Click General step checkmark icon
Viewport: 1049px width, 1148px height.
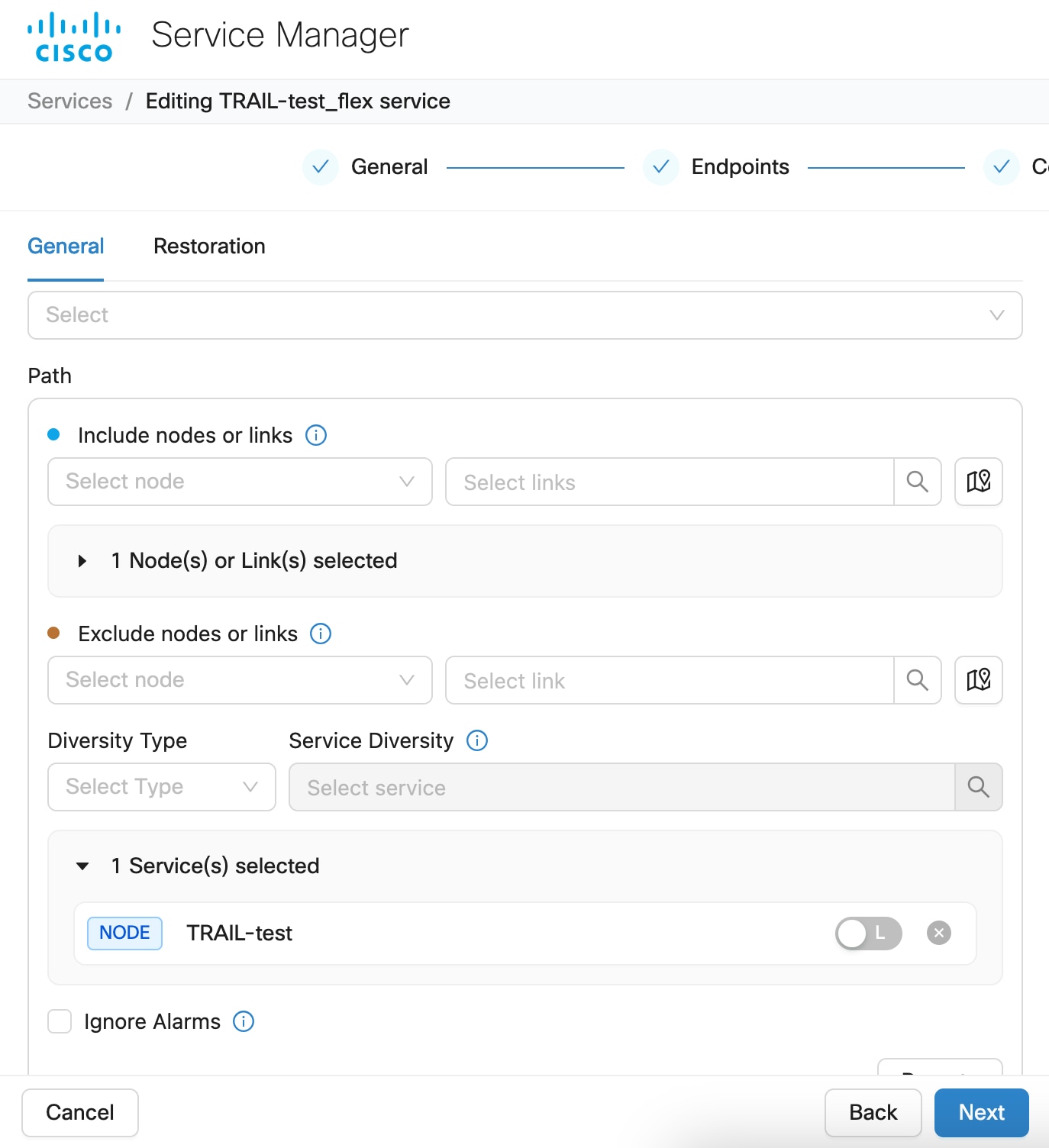(321, 166)
